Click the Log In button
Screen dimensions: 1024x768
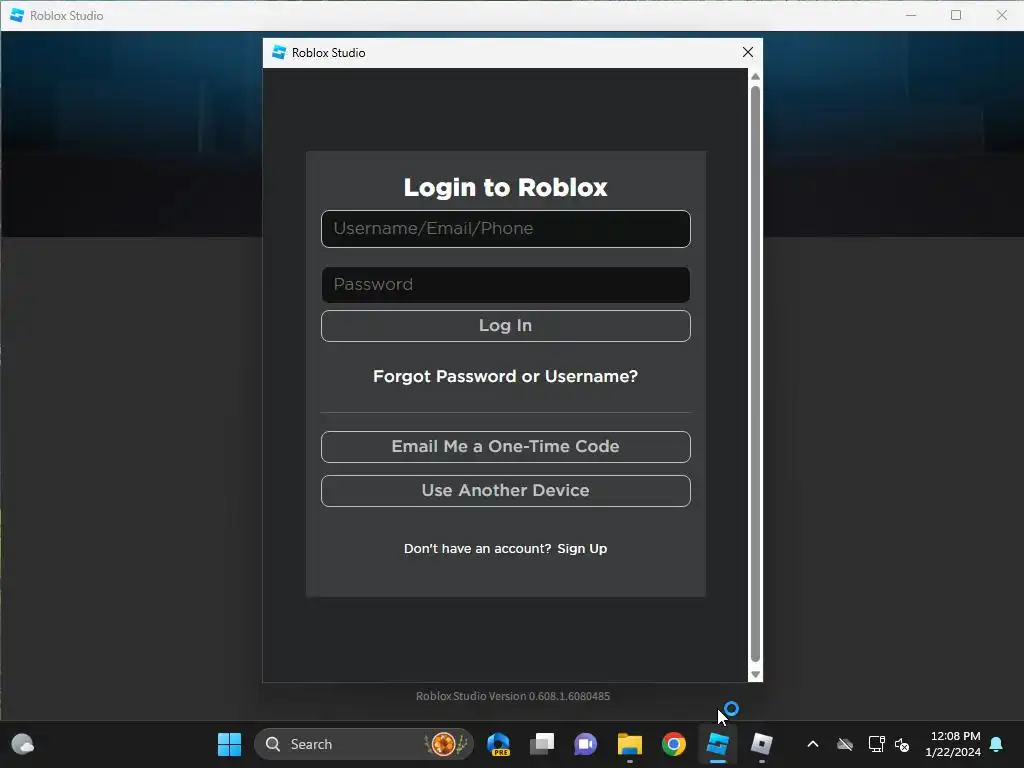505,325
